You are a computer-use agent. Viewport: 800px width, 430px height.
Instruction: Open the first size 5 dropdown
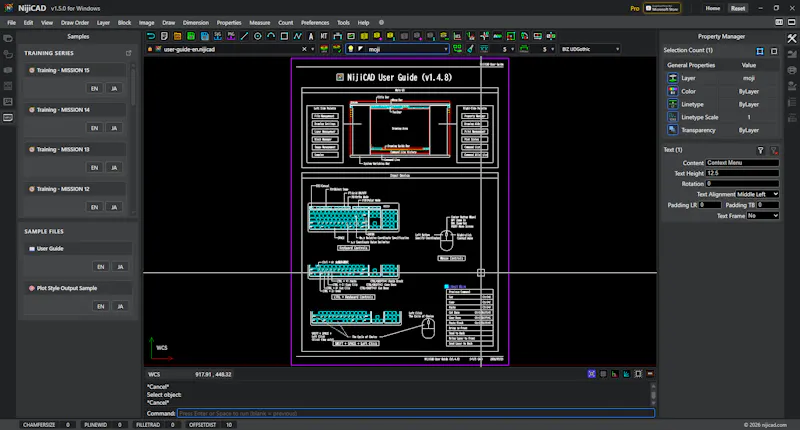(503, 49)
